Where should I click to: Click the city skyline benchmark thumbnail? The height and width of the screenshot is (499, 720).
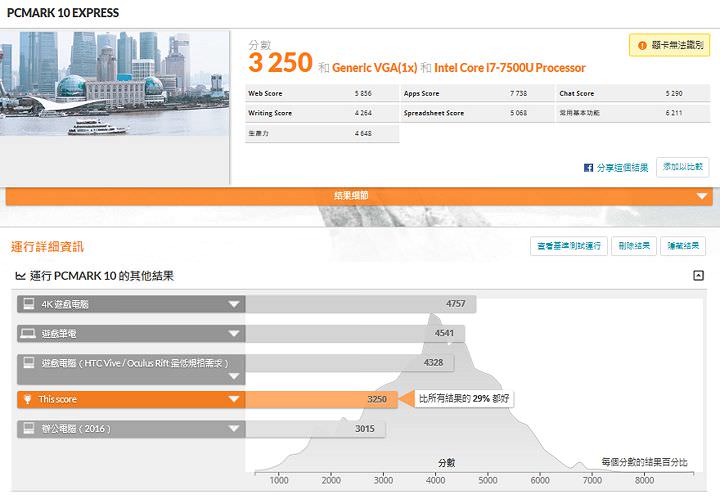click(x=115, y=85)
